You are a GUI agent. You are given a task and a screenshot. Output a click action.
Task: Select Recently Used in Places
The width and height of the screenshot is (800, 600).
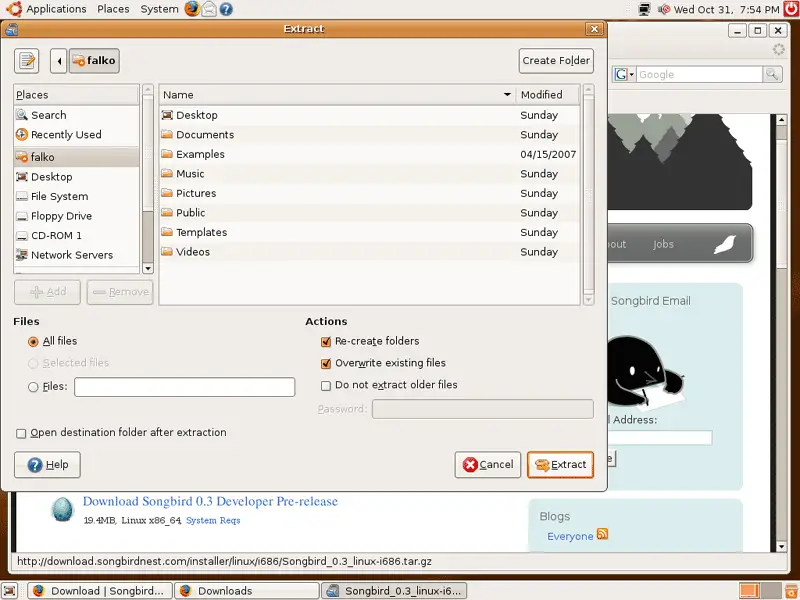coord(77,135)
